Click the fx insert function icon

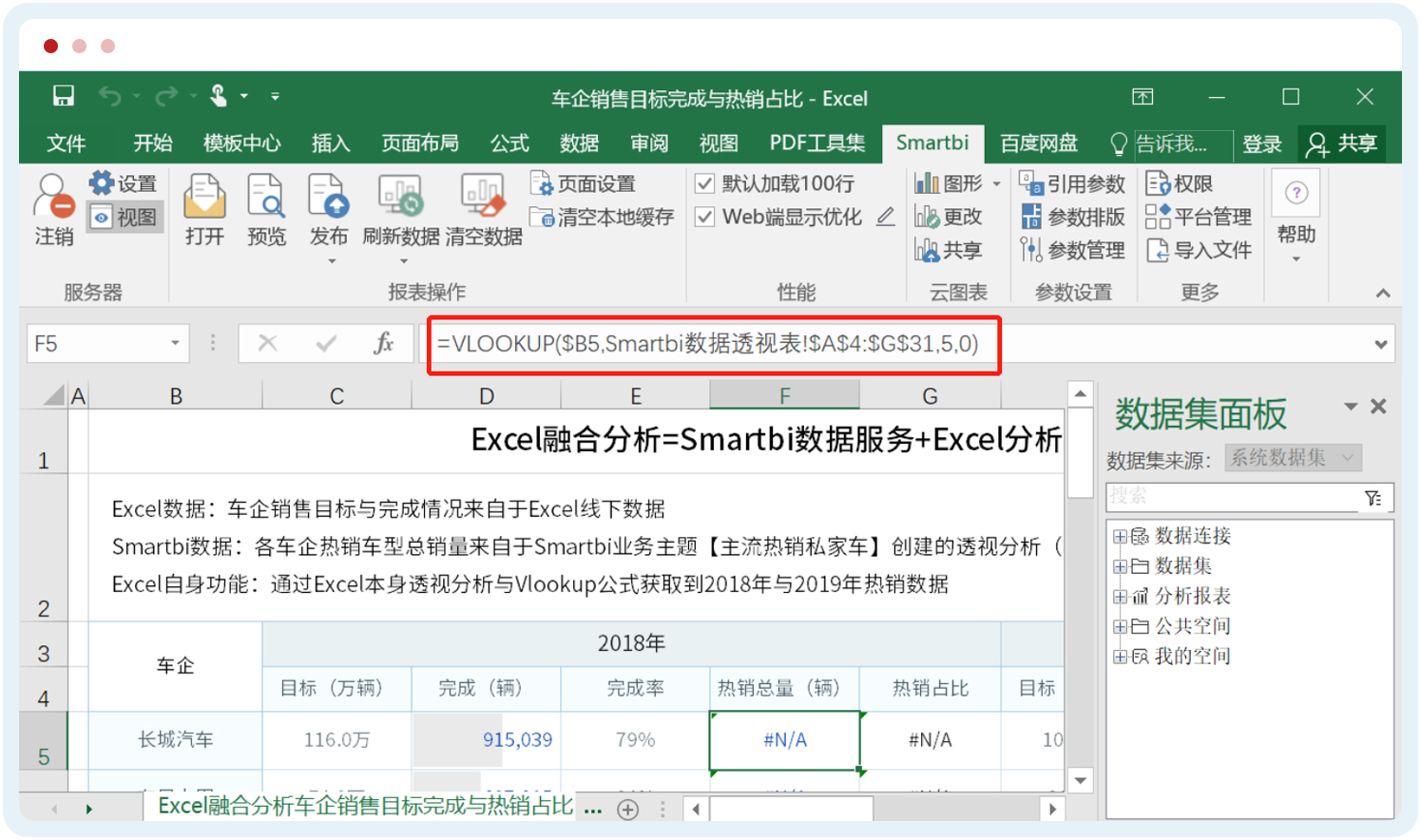tap(384, 343)
